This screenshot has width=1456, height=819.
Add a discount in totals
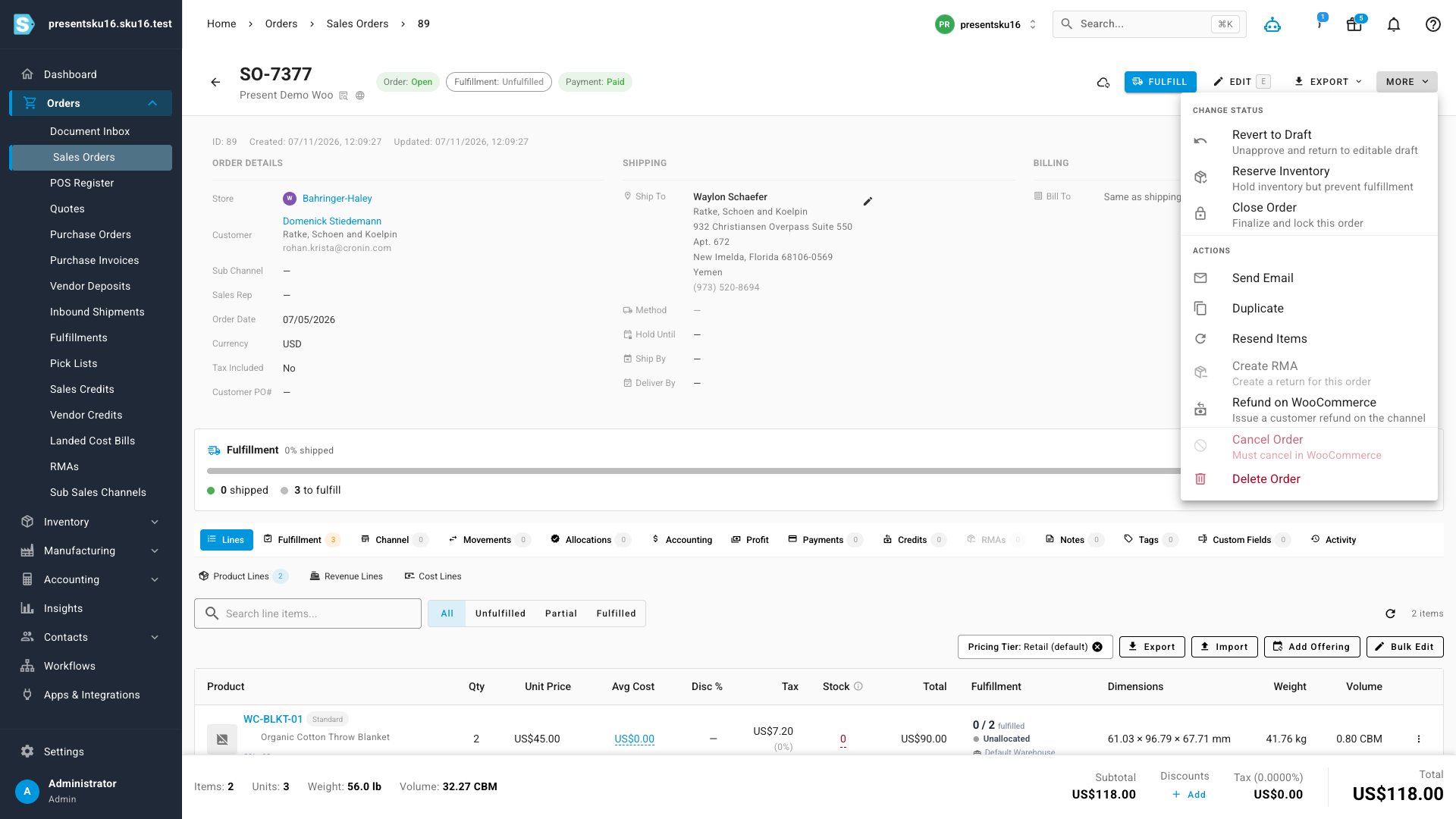pyautogui.click(x=1189, y=795)
